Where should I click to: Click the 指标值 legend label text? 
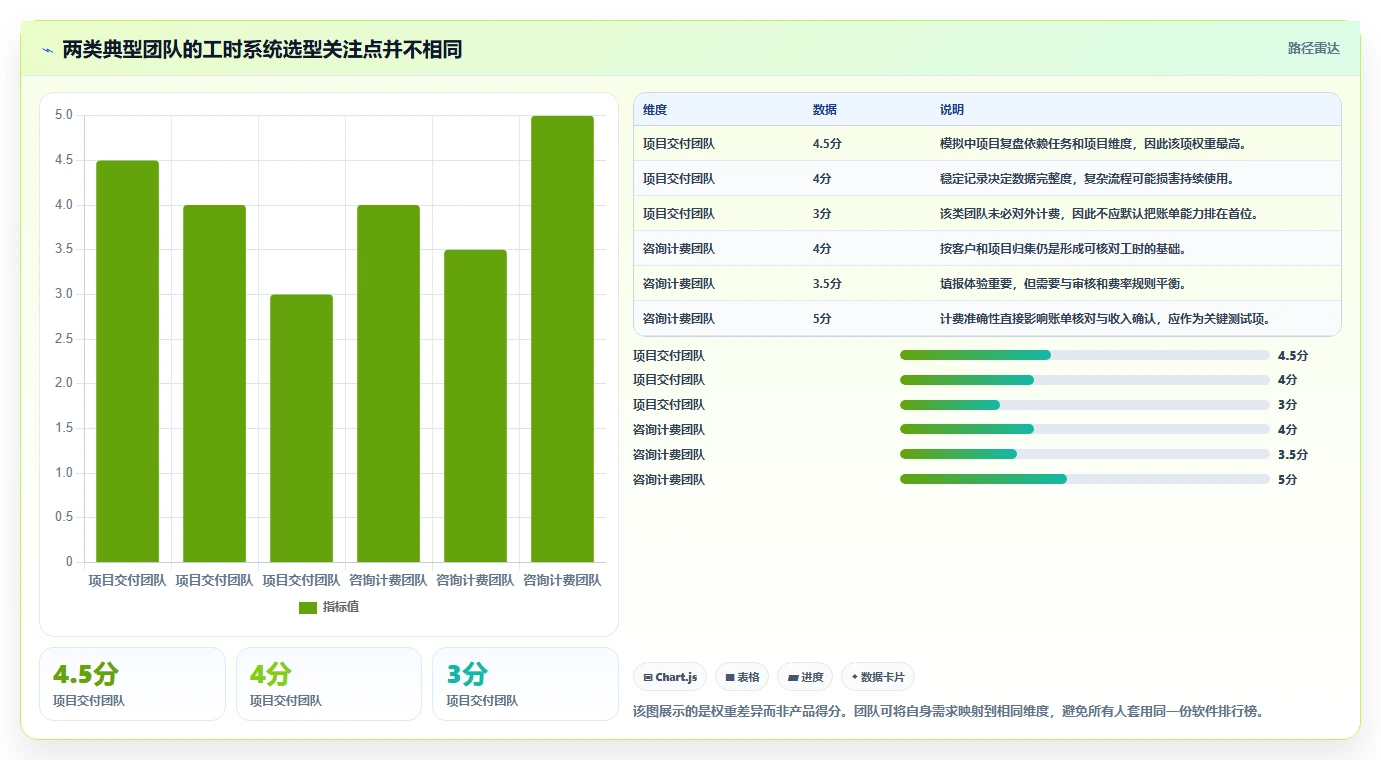point(340,607)
